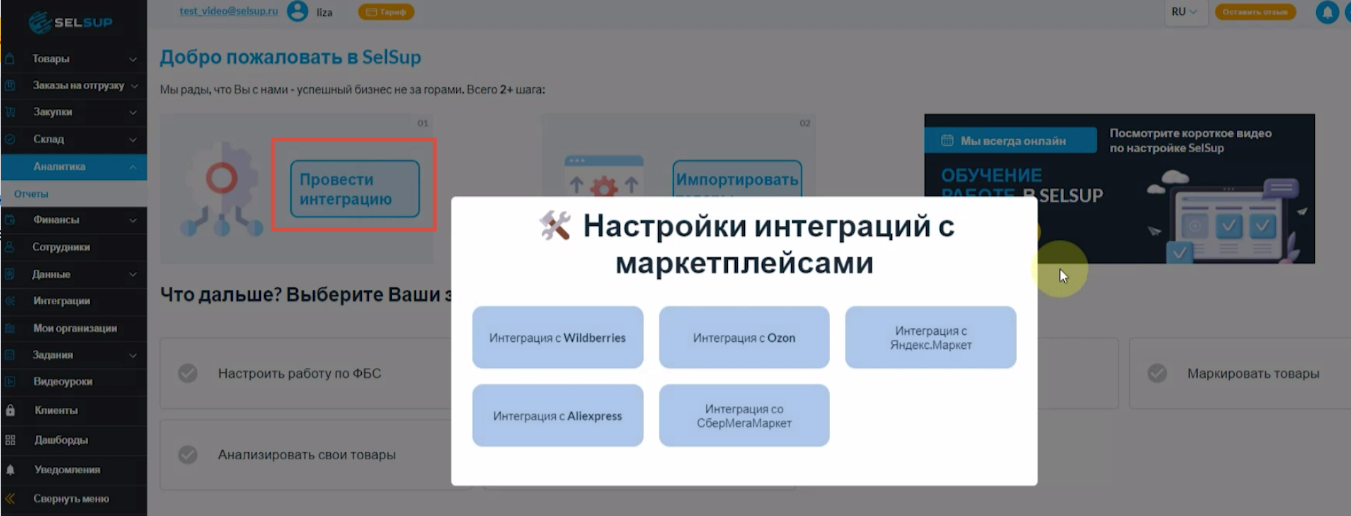The height and width of the screenshot is (516, 1351).
Task: Click the Оставить отзыв button
Action: point(1255,12)
